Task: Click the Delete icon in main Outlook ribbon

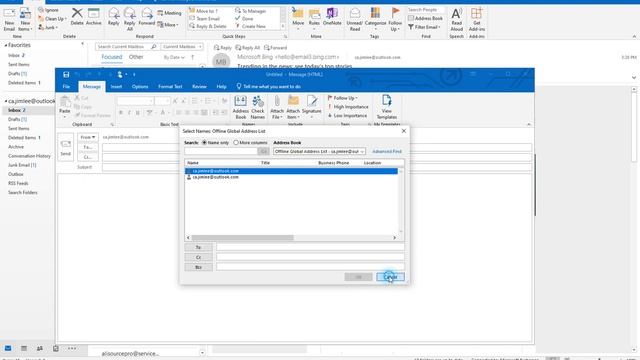Action: click(77, 17)
